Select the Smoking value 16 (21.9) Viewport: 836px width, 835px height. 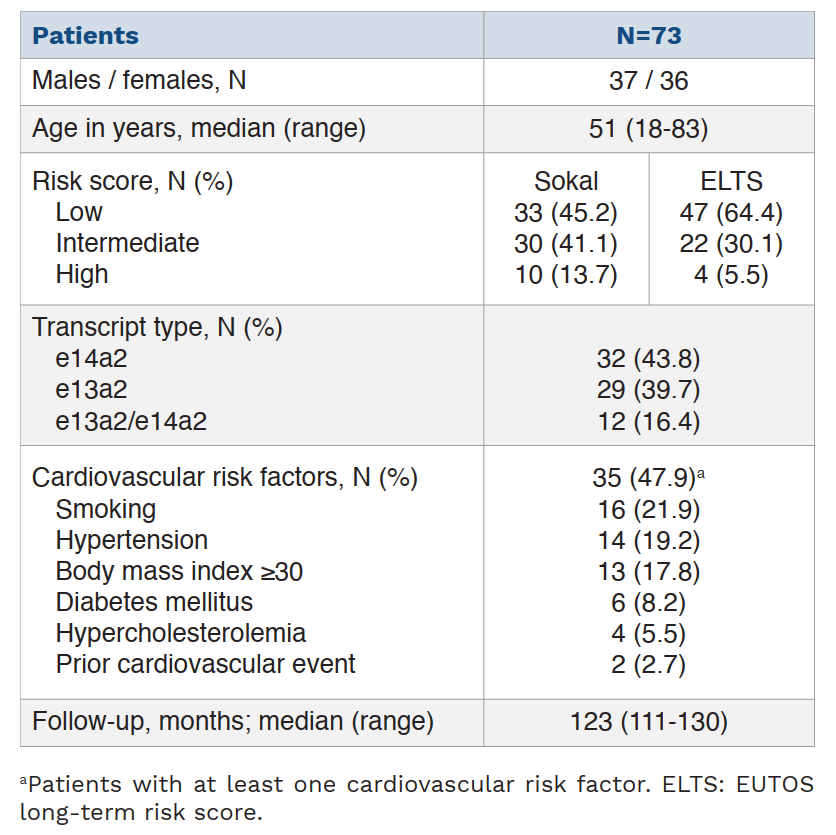(648, 510)
